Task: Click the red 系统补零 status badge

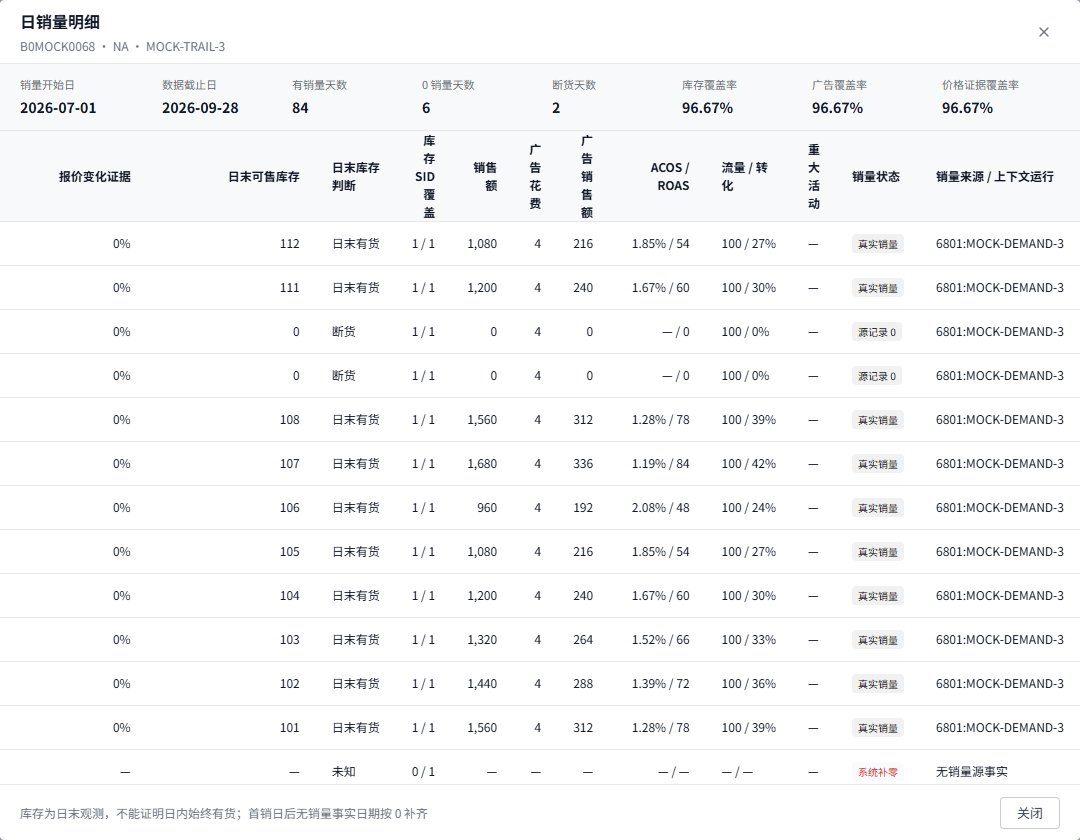Action: click(878, 773)
